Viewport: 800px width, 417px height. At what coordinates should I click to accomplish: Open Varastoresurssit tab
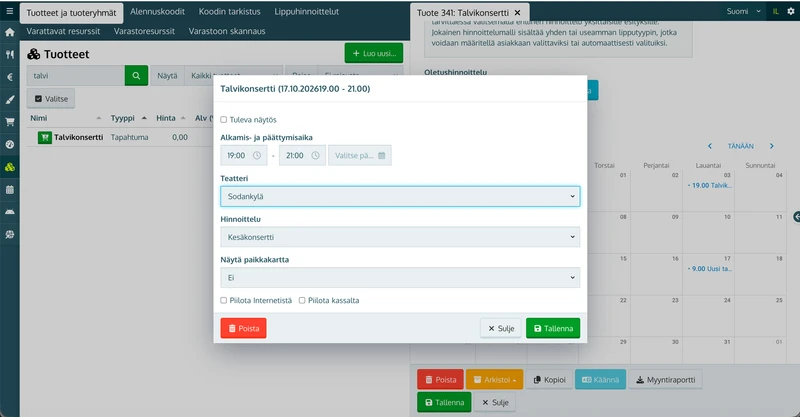(x=144, y=31)
